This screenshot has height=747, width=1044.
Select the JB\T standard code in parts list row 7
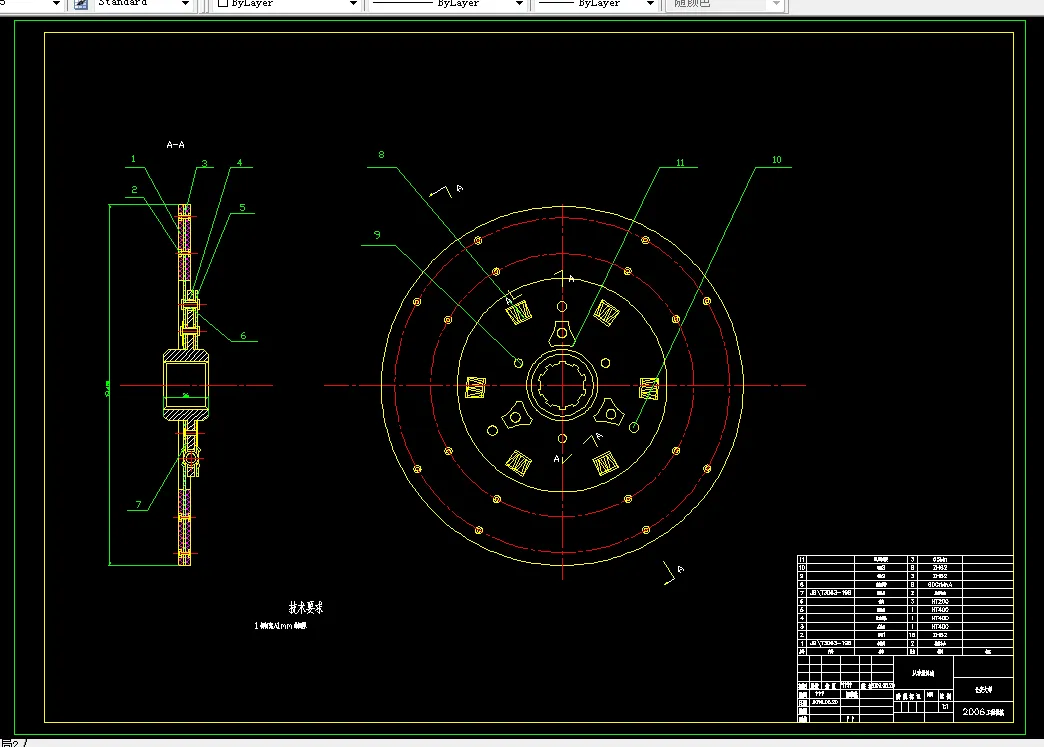point(830,593)
